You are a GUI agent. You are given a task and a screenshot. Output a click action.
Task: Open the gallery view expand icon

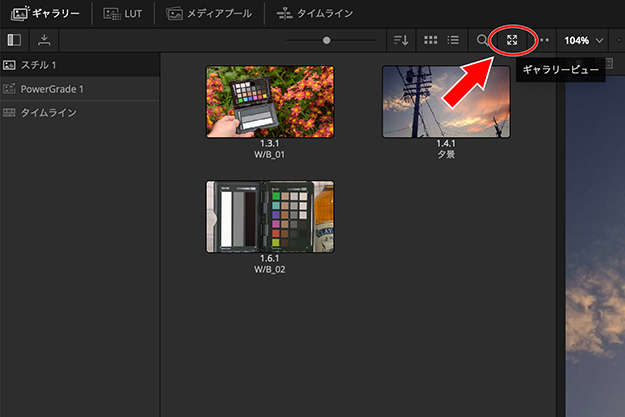pyautogui.click(x=512, y=40)
